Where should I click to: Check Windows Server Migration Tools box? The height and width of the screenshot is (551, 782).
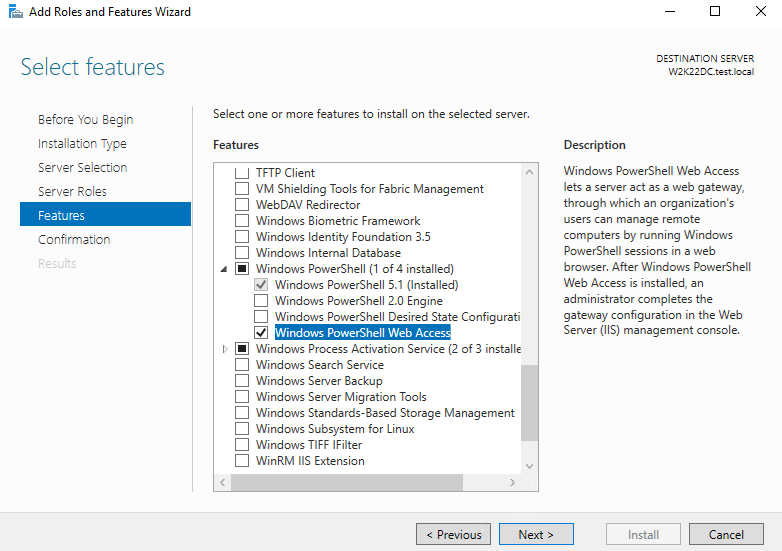[242, 396]
